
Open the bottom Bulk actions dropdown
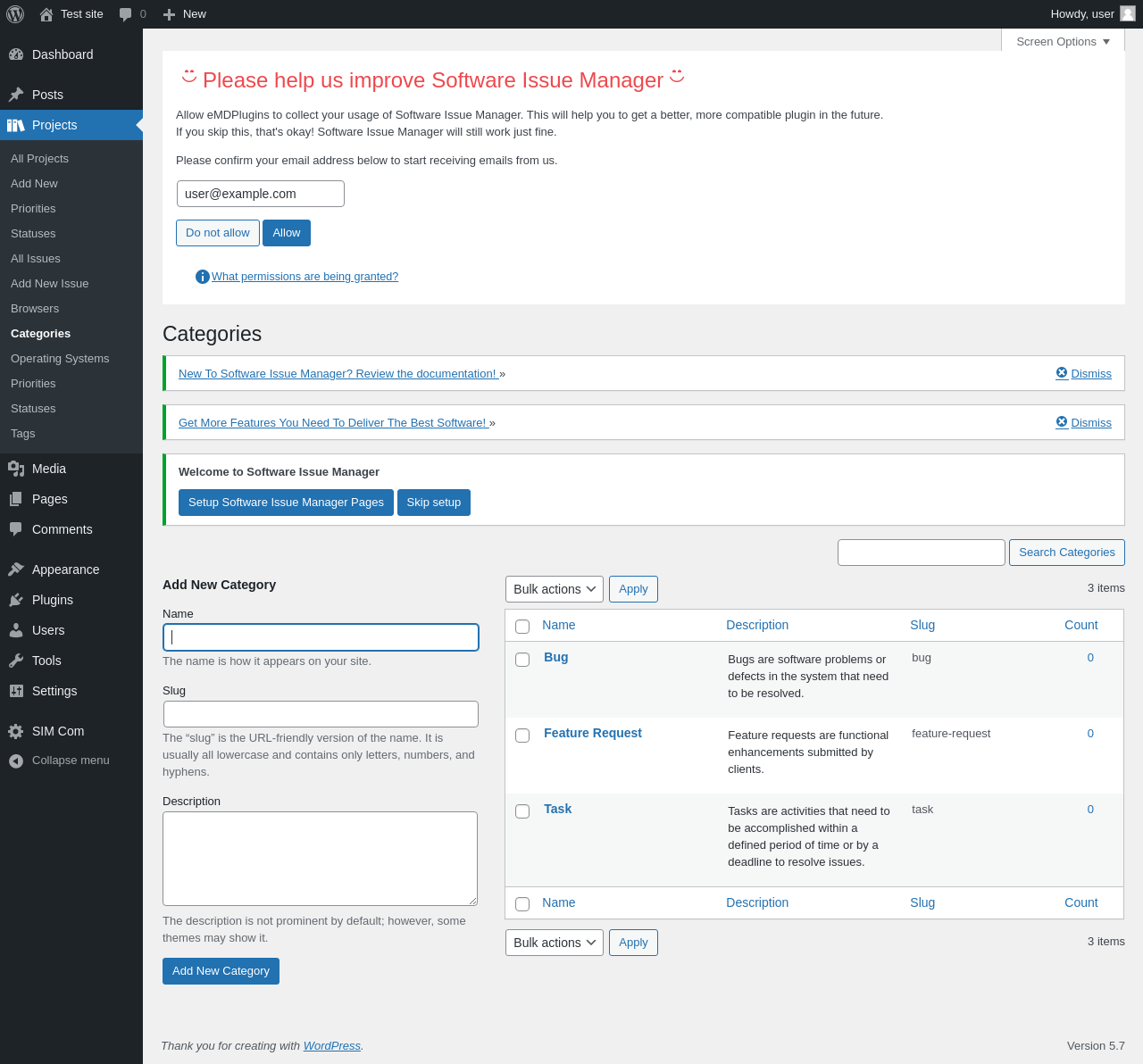(555, 943)
